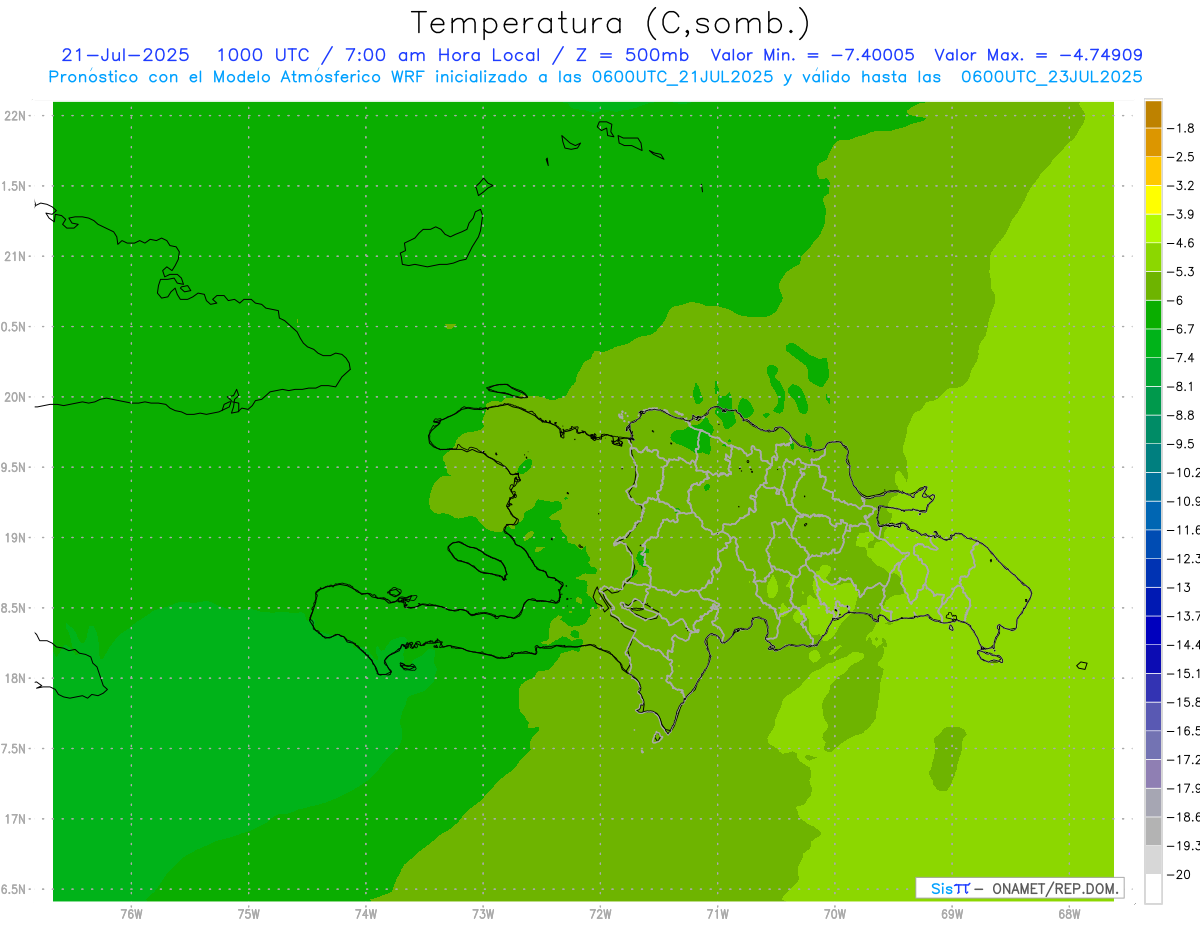Select the blue legend swatch between -11.6 and -12.3
Image resolution: width=1200 pixels, height=927 pixels.
(x=1153, y=544)
